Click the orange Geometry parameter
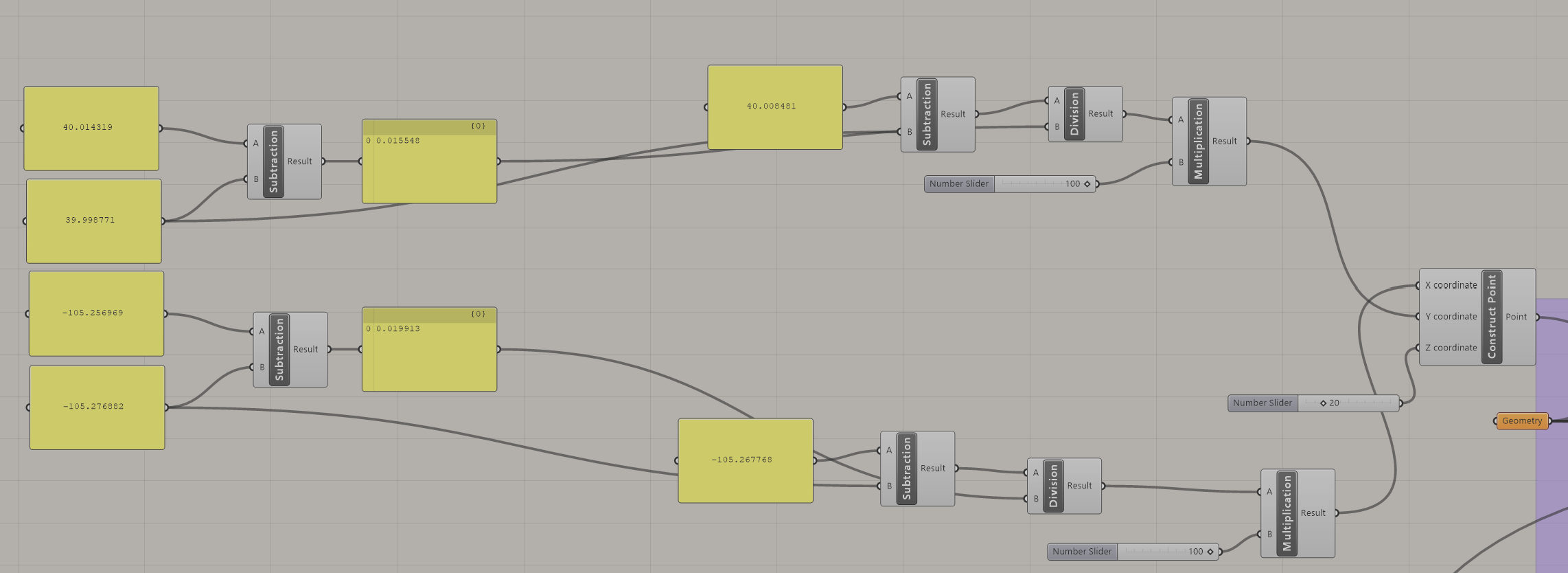The image size is (1568, 573). pyautogui.click(x=1522, y=420)
